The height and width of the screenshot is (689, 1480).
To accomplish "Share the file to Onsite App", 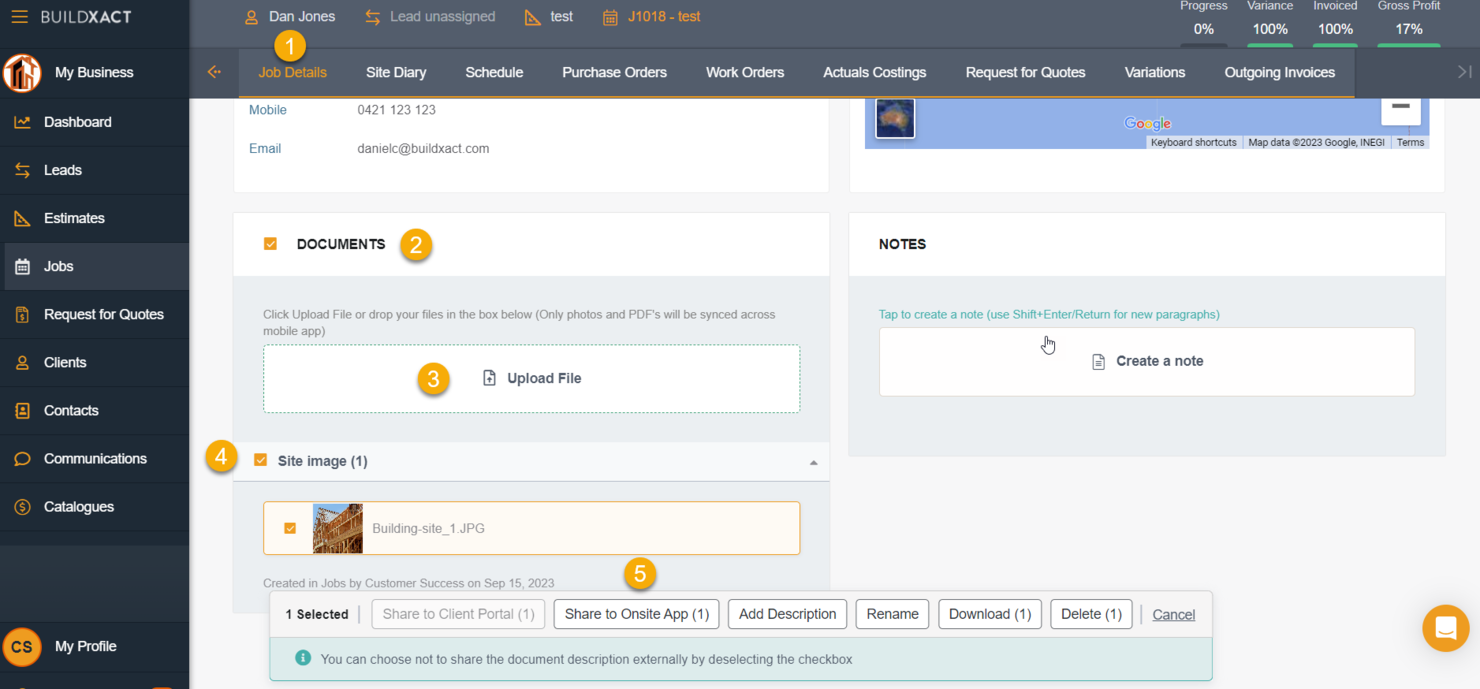I will click(636, 613).
